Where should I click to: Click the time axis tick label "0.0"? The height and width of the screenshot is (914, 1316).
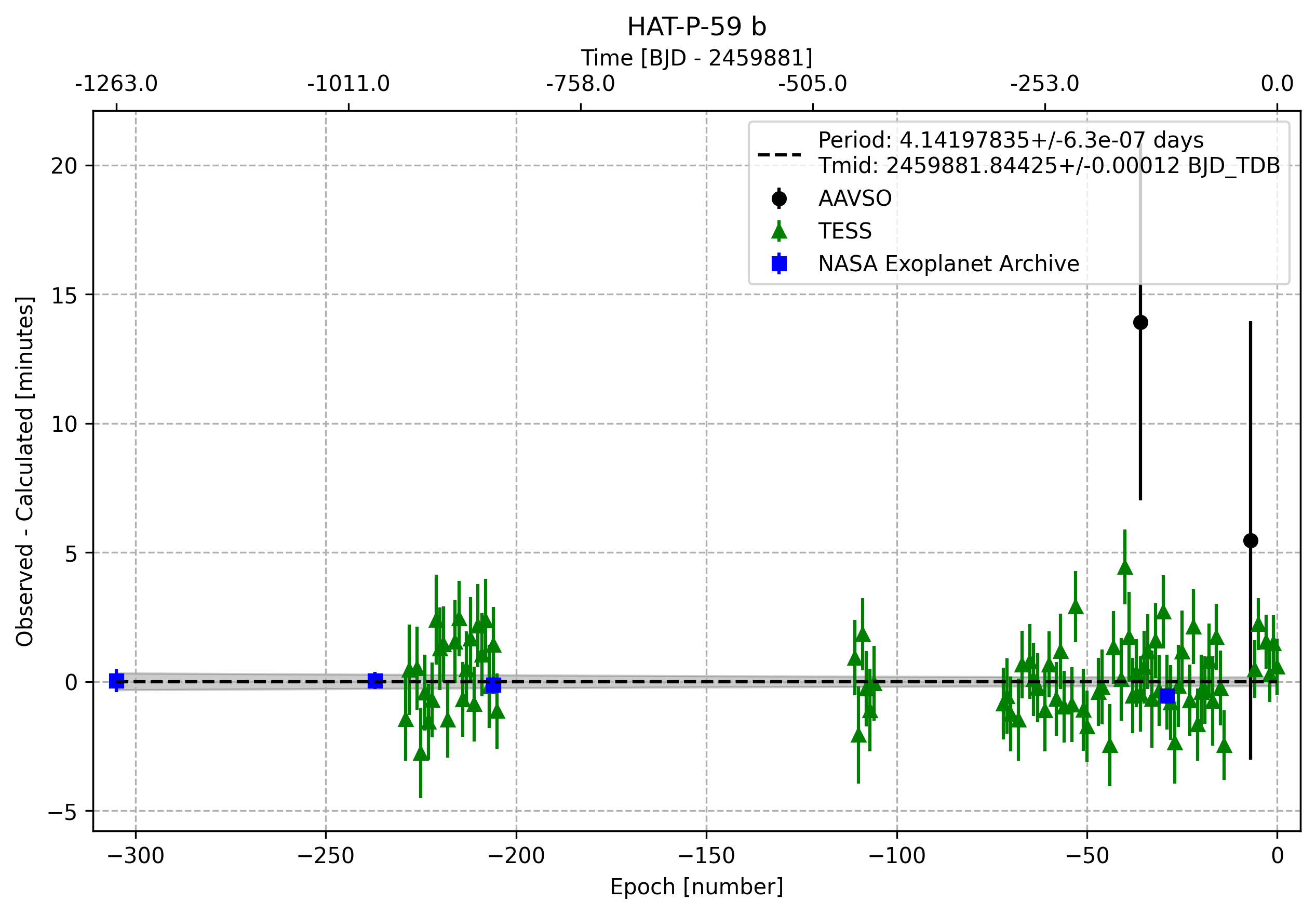click(x=1277, y=84)
